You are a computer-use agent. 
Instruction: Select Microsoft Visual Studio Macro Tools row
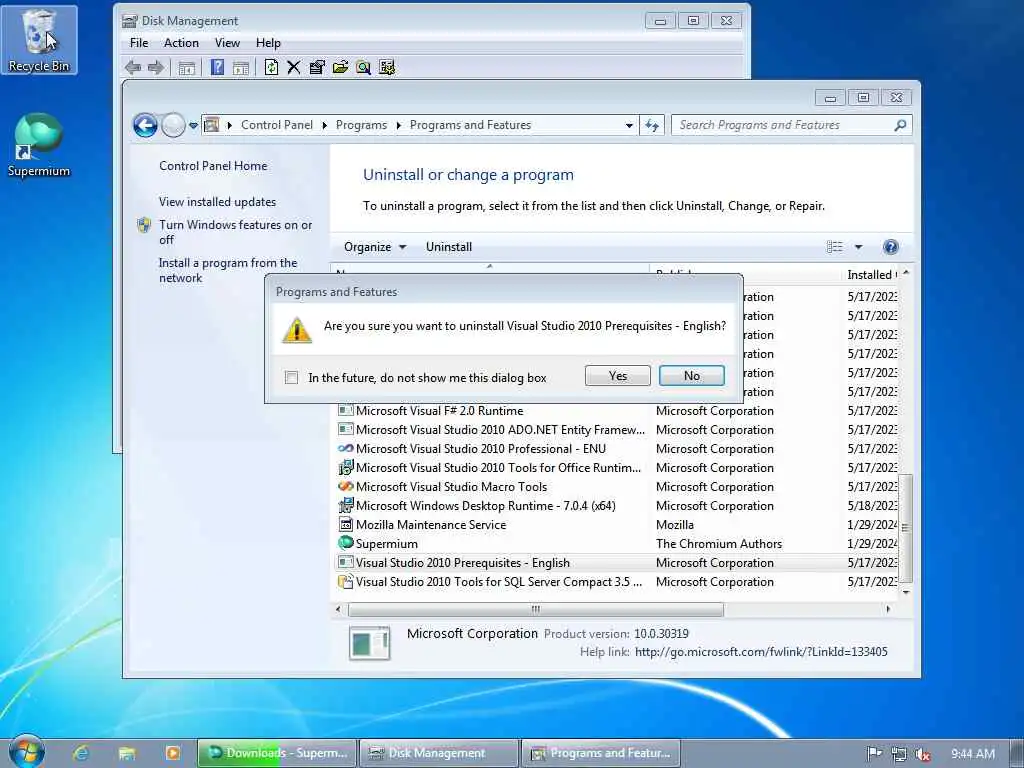coord(616,487)
